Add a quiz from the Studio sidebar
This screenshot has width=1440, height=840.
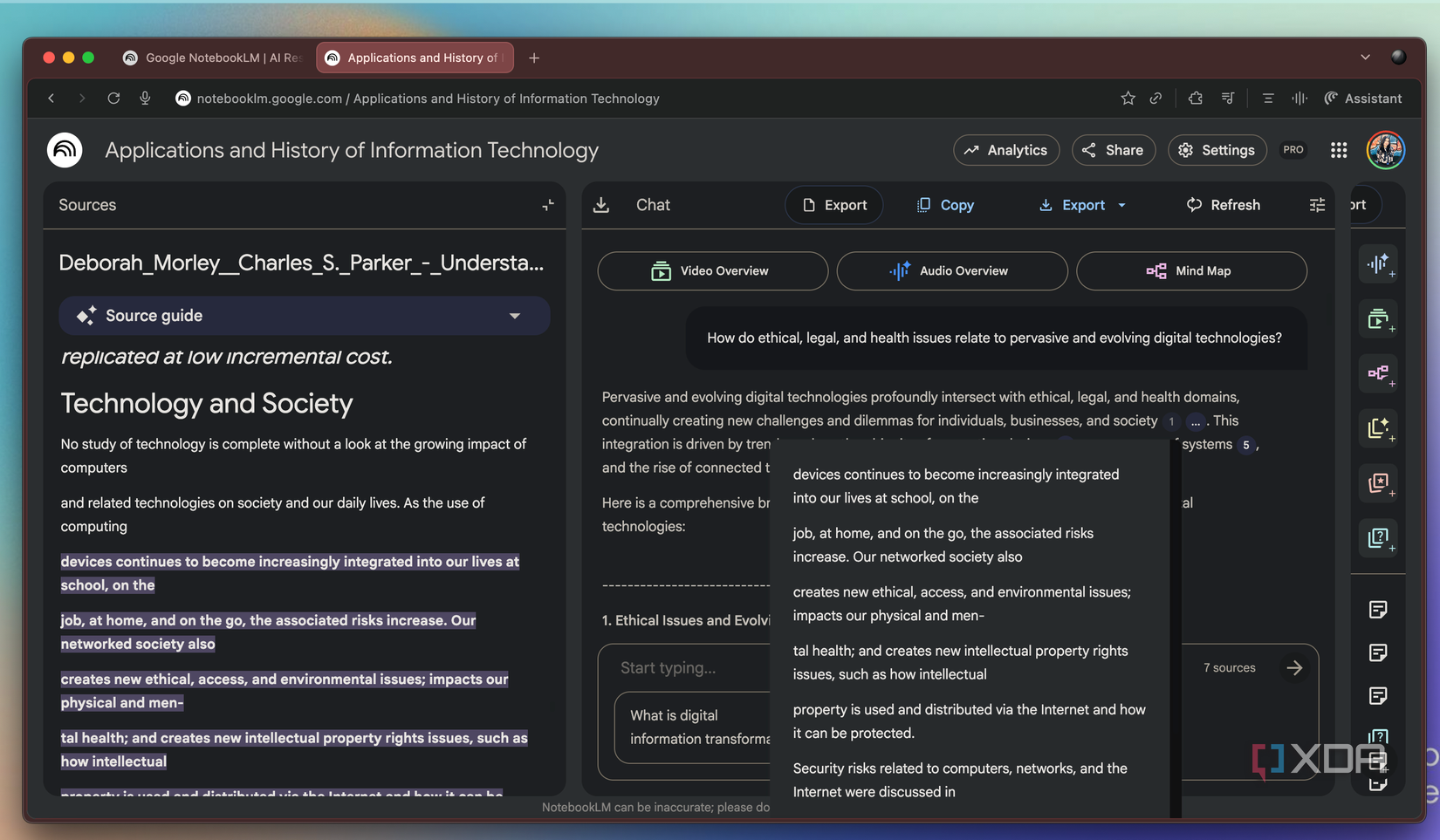1379,538
